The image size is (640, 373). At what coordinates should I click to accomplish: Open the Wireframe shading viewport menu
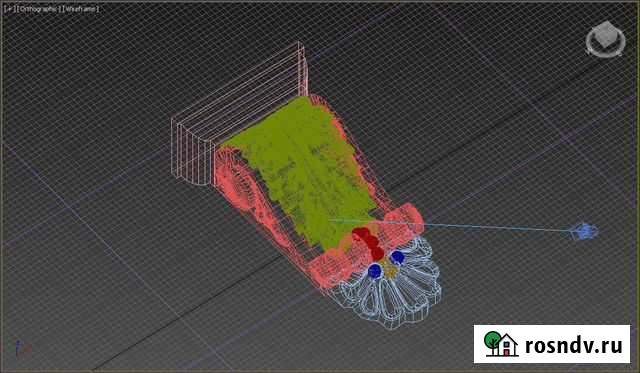point(80,9)
